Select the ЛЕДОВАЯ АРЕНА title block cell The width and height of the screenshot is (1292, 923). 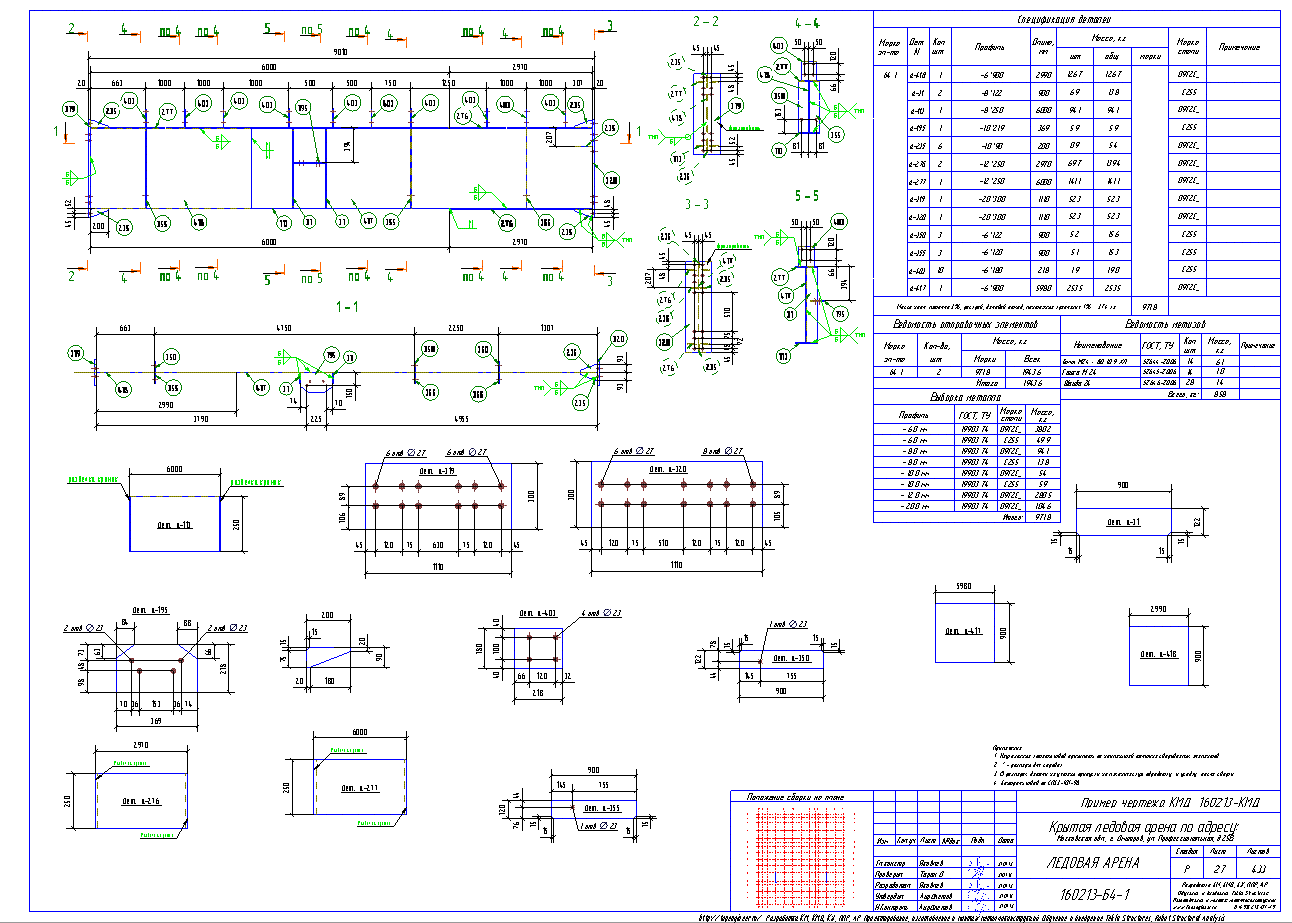pyautogui.click(x=1095, y=863)
